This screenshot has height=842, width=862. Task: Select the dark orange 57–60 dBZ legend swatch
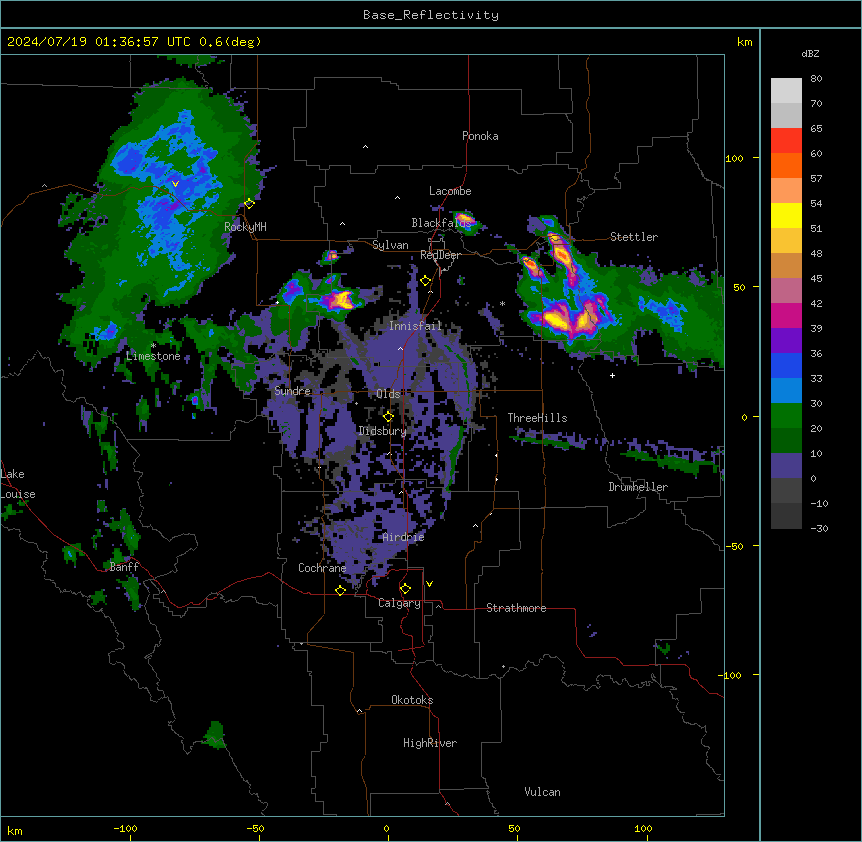[786, 166]
